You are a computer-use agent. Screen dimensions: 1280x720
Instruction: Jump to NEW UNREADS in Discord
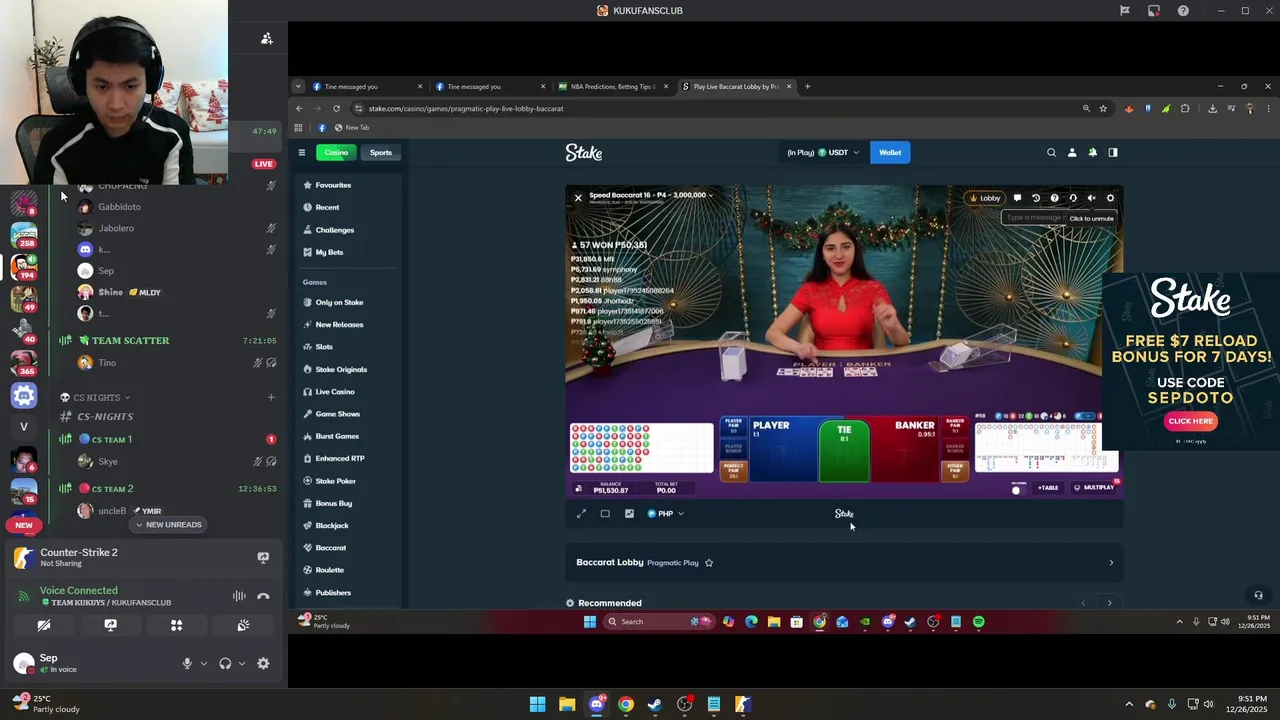coord(169,525)
